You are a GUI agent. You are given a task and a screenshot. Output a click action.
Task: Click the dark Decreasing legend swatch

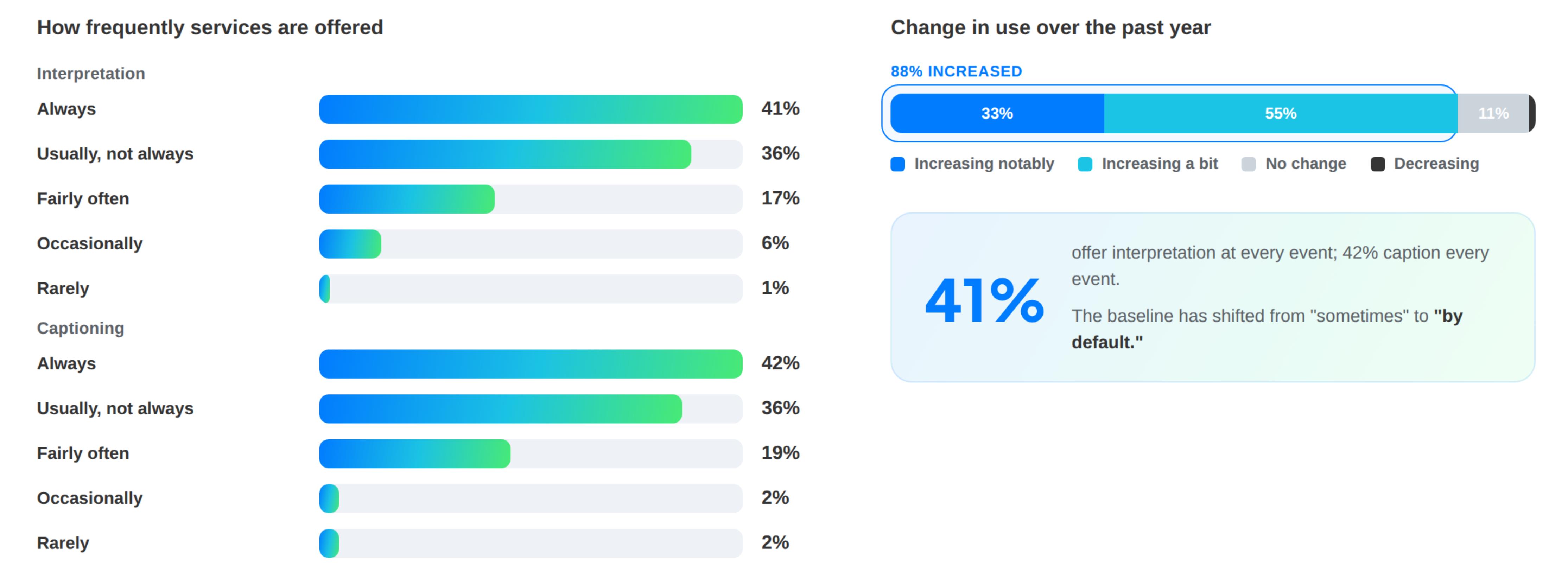click(1377, 164)
